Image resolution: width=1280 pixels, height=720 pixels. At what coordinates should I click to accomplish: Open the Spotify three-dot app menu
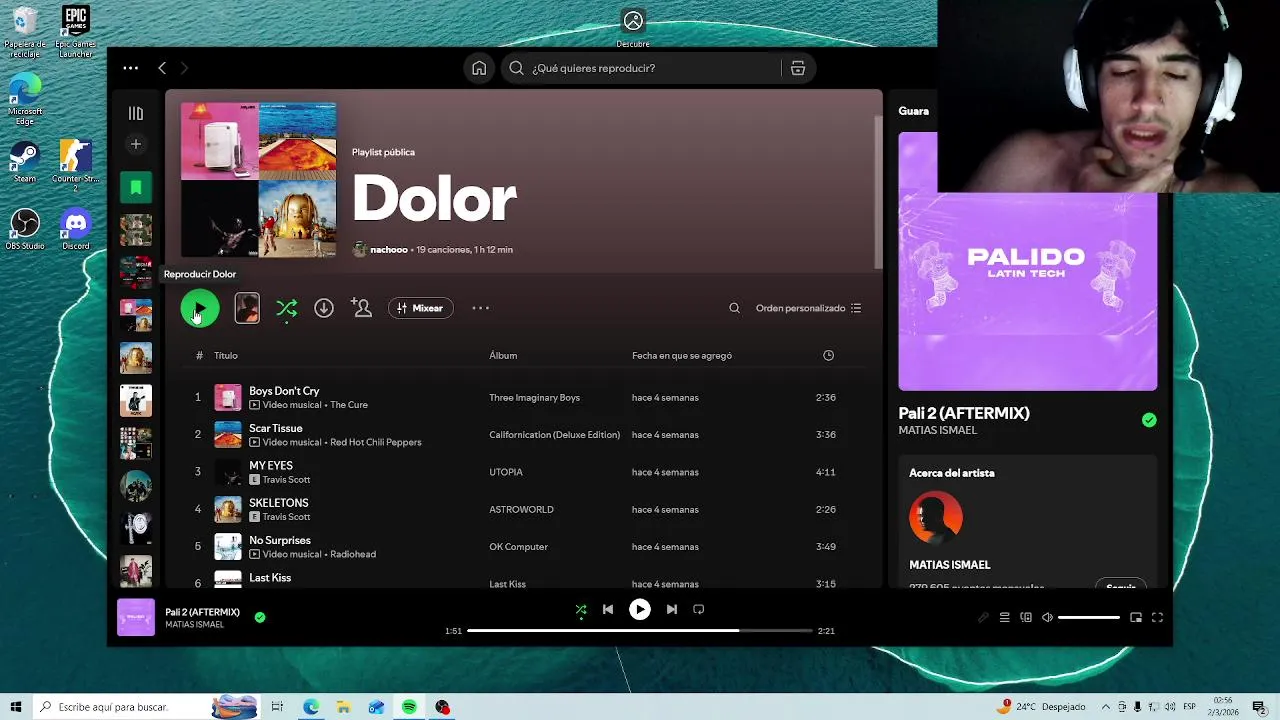pos(131,68)
